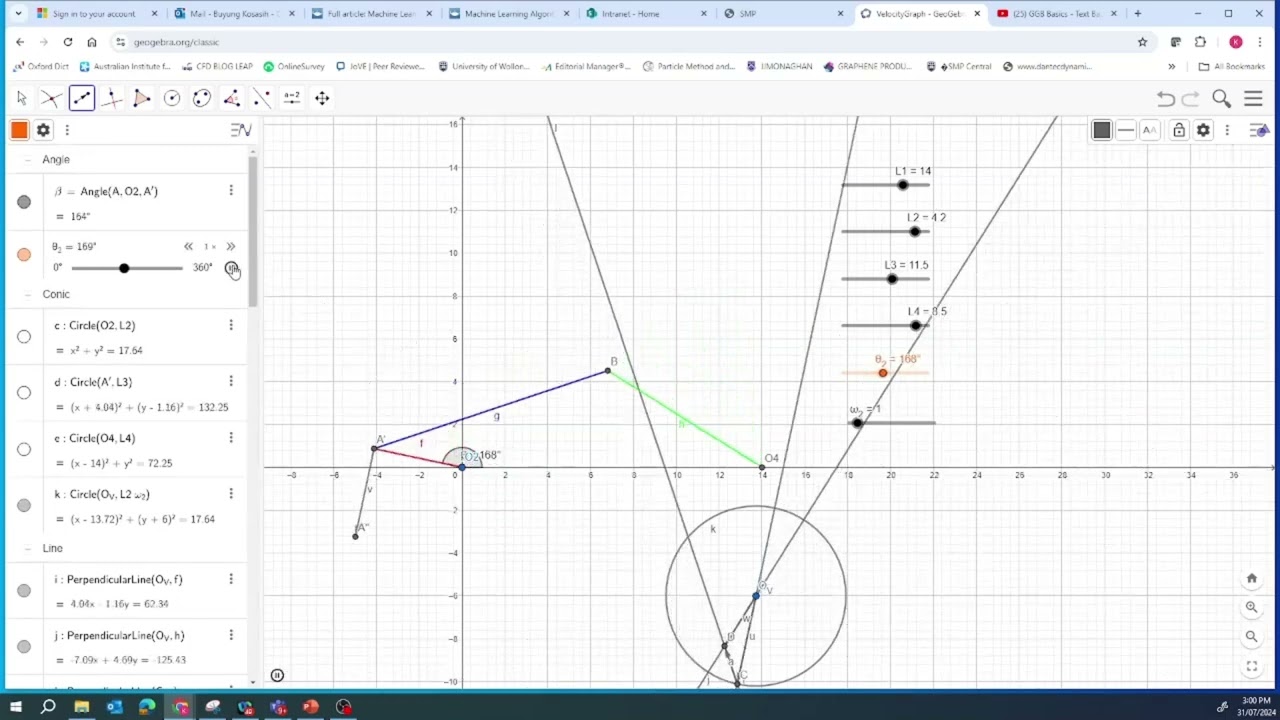The width and height of the screenshot is (1280, 720).
Task: Select the Move Graphics View tool
Action: point(322,98)
